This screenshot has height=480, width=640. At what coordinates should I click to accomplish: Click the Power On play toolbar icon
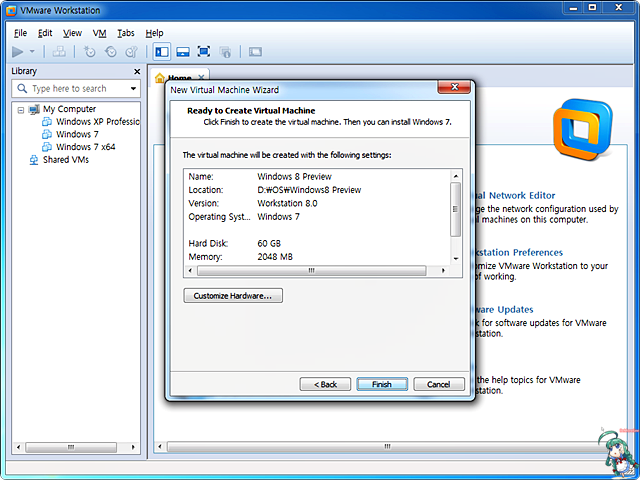coord(18,52)
